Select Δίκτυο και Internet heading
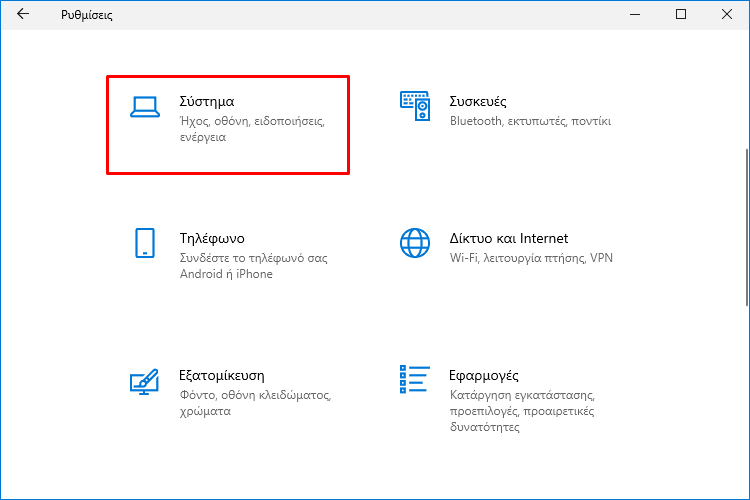Screen dimensions: 750x500 (508, 238)
